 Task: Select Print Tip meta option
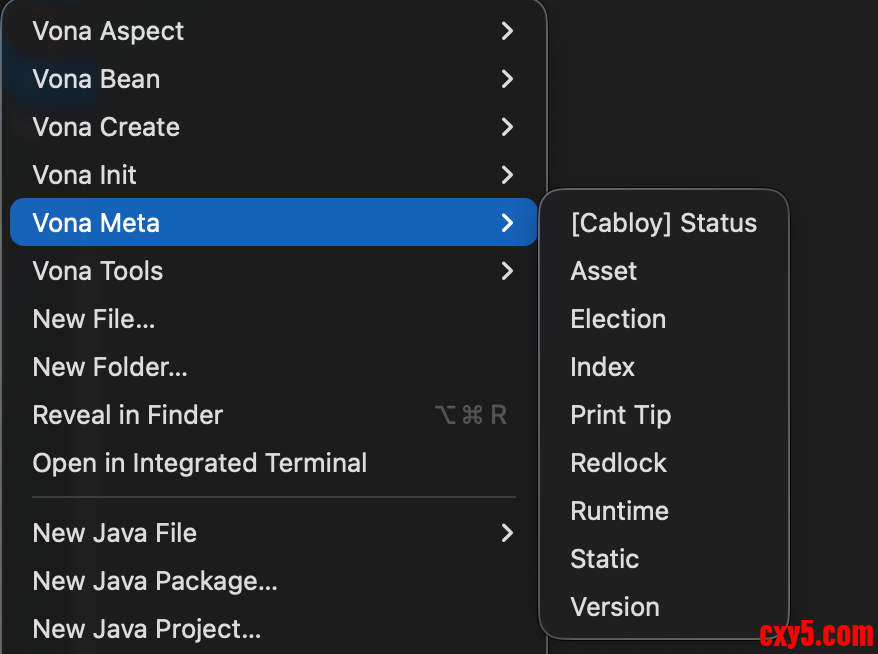click(620, 415)
